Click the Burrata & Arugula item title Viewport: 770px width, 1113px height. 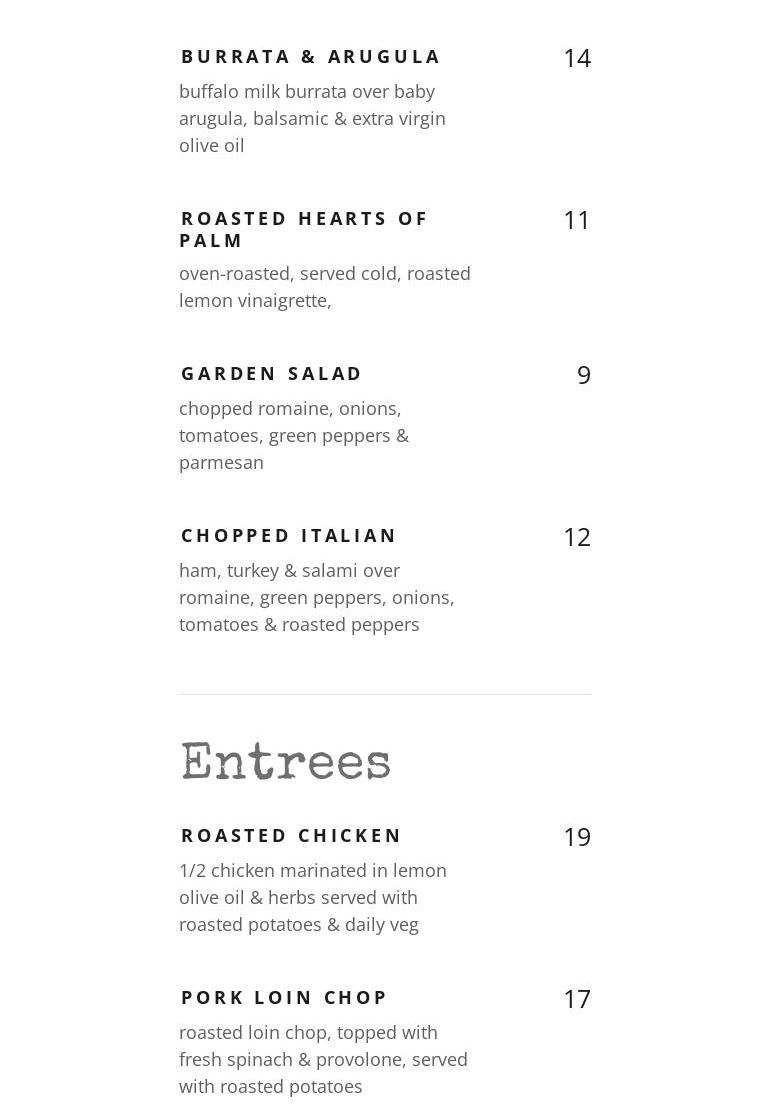(x=311, y=57)
